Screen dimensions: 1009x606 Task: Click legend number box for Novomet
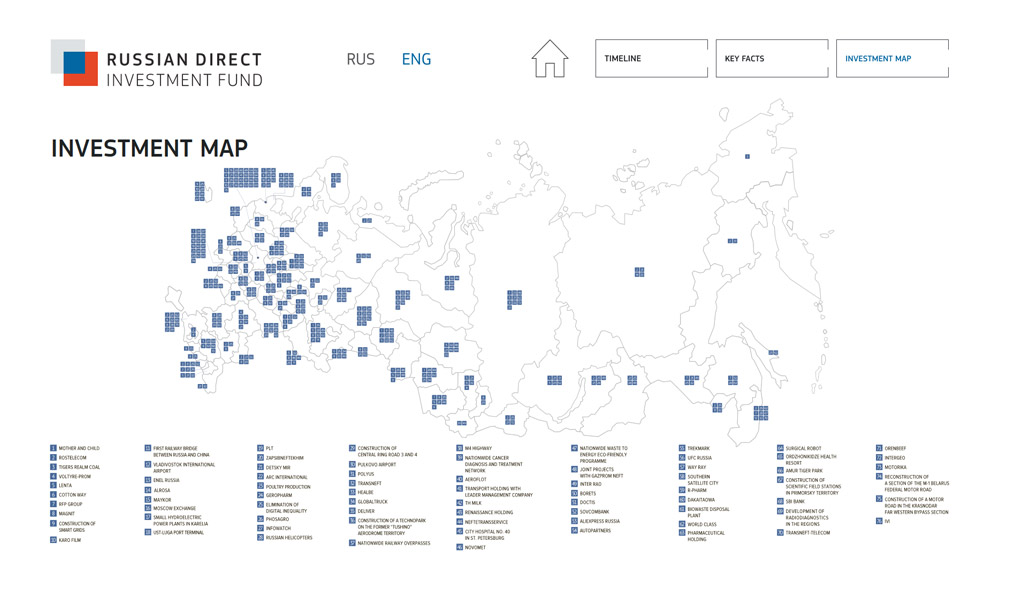click(459, 547)
